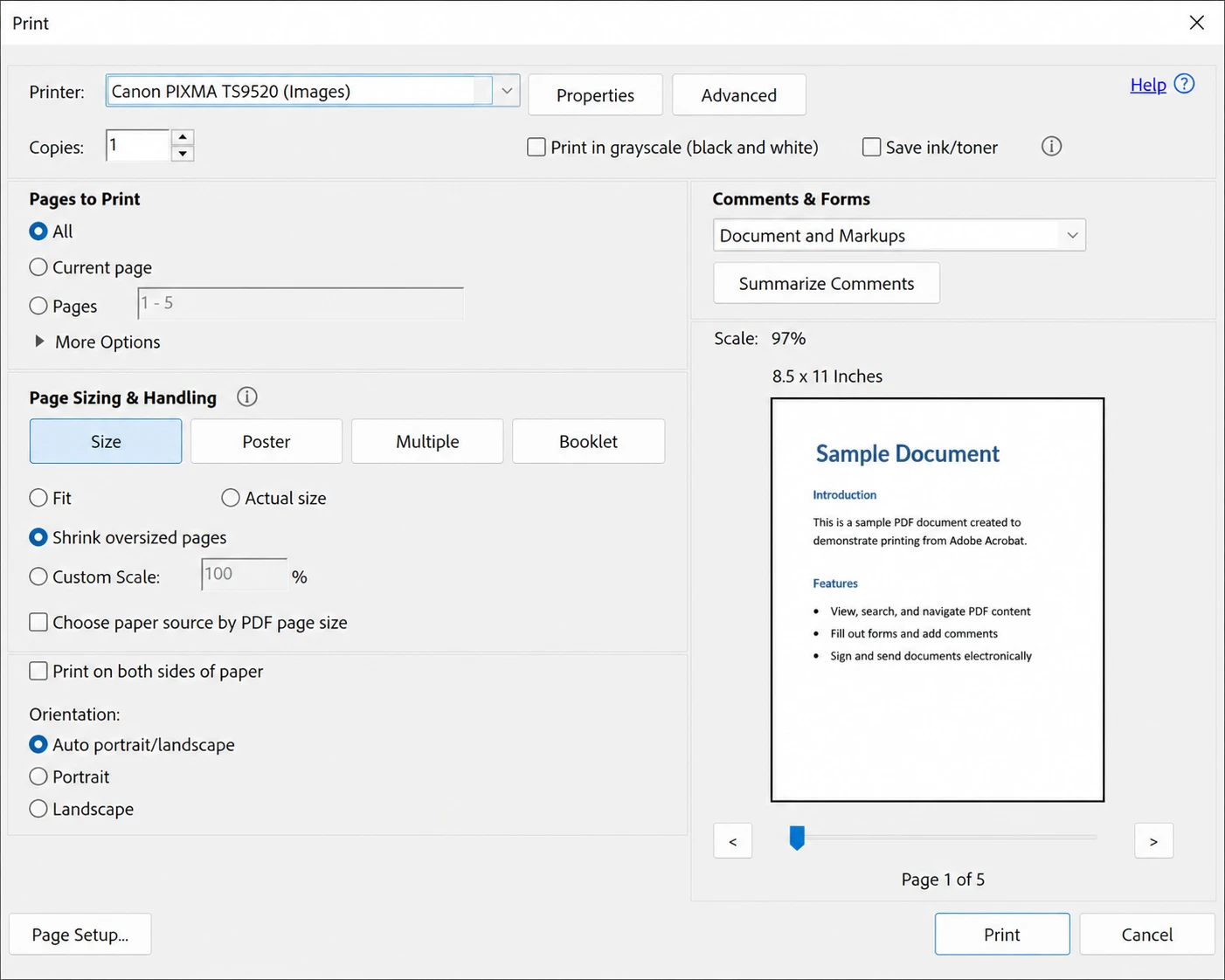The image size is (1225, 980).
Task: Open Comments & Forms dropdown
Action: 899,235
